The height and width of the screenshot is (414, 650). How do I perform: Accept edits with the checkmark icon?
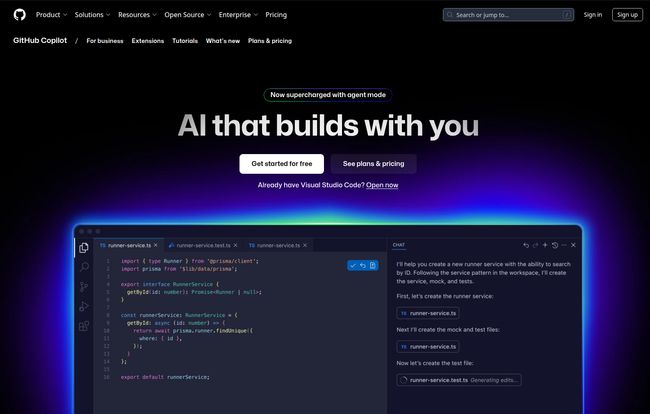click(x=353, y=266)
